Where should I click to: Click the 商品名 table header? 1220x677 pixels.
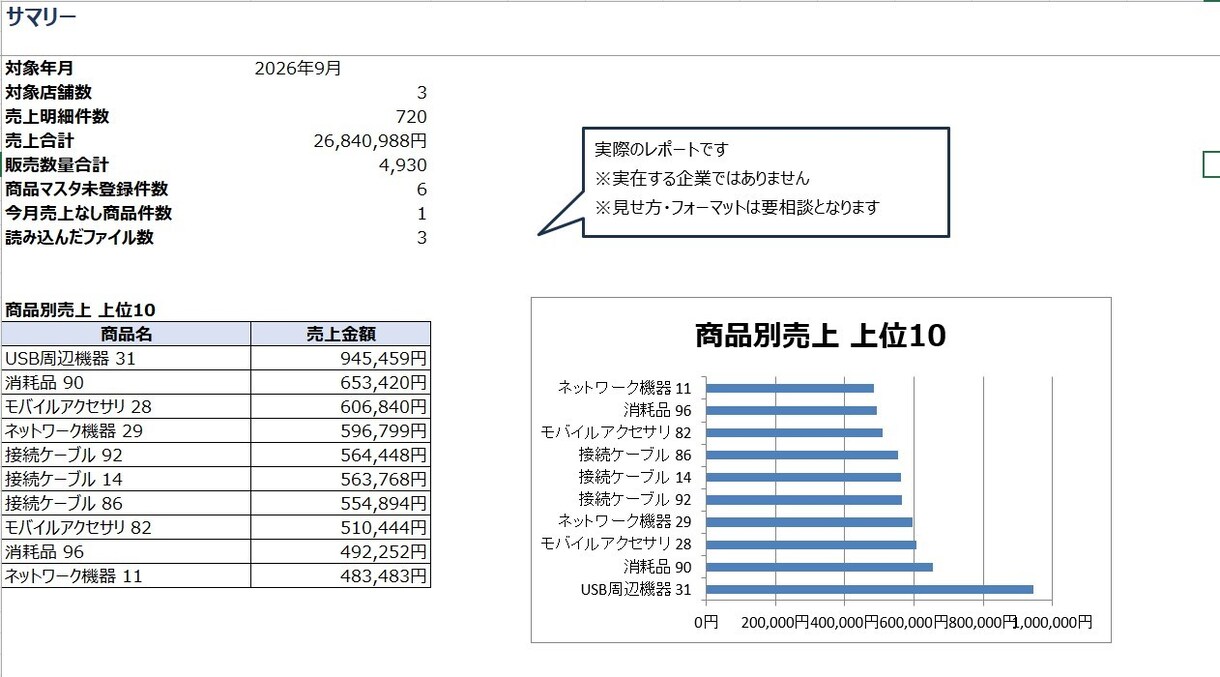pyautogui.click(x=126, y=334)
